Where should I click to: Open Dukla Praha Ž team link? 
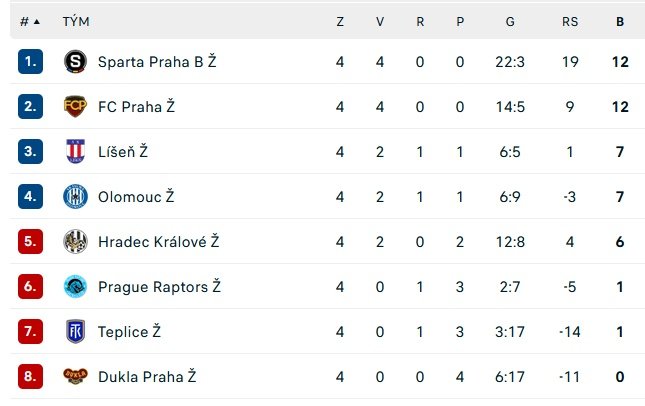click(147, 376)
